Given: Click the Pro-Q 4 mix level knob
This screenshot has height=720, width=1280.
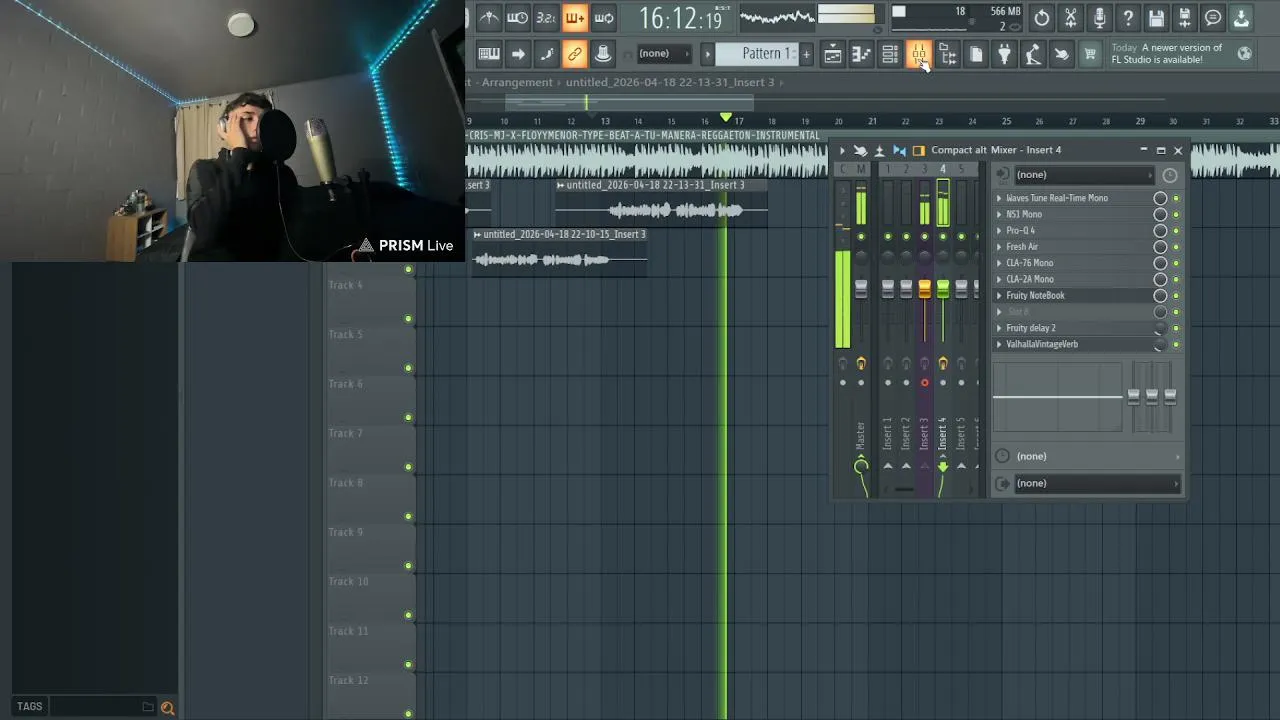Looking at the screenshot, I should coord(1160,231).
